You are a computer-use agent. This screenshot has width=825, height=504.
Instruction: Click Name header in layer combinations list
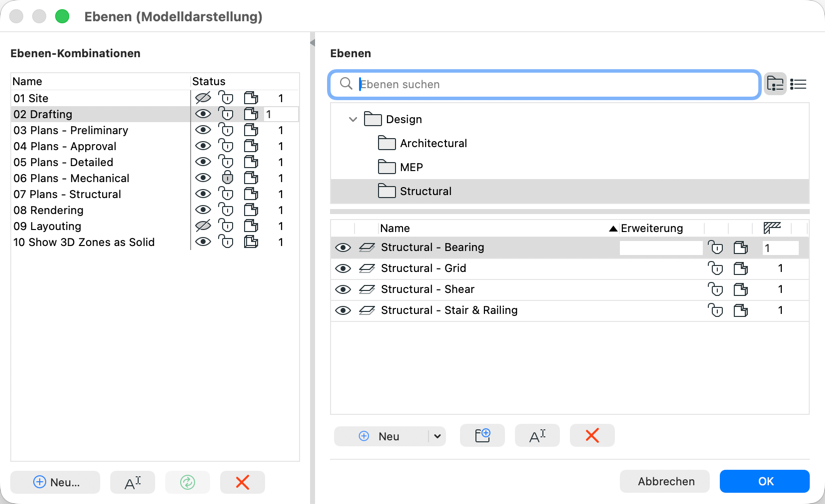pos(27,81)
